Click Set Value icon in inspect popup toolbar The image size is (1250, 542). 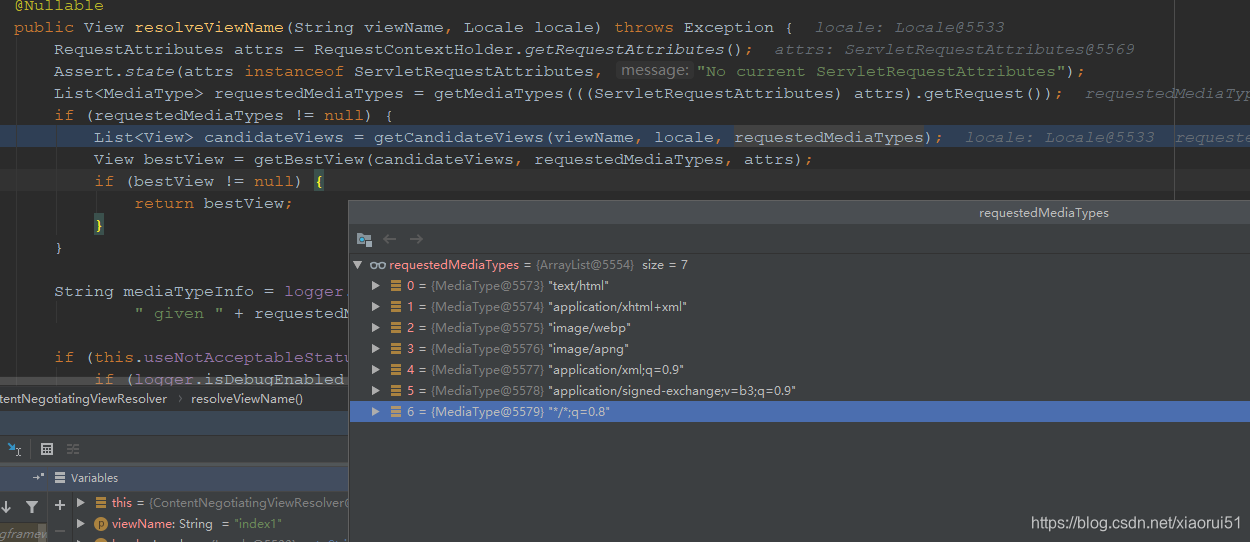(364, 239)
